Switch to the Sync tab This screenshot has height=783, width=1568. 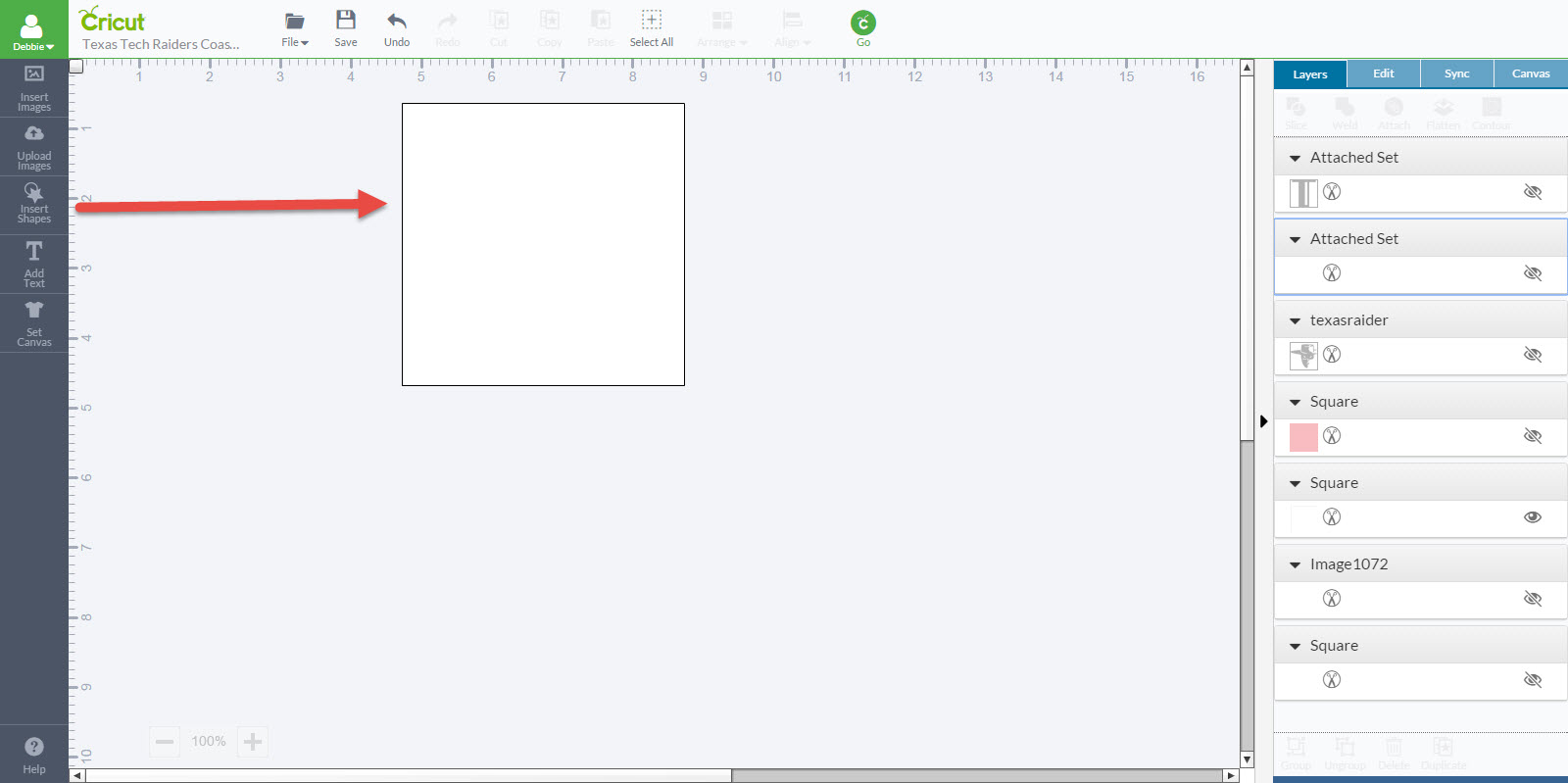pyautogui.click(x=1456, y=73)
